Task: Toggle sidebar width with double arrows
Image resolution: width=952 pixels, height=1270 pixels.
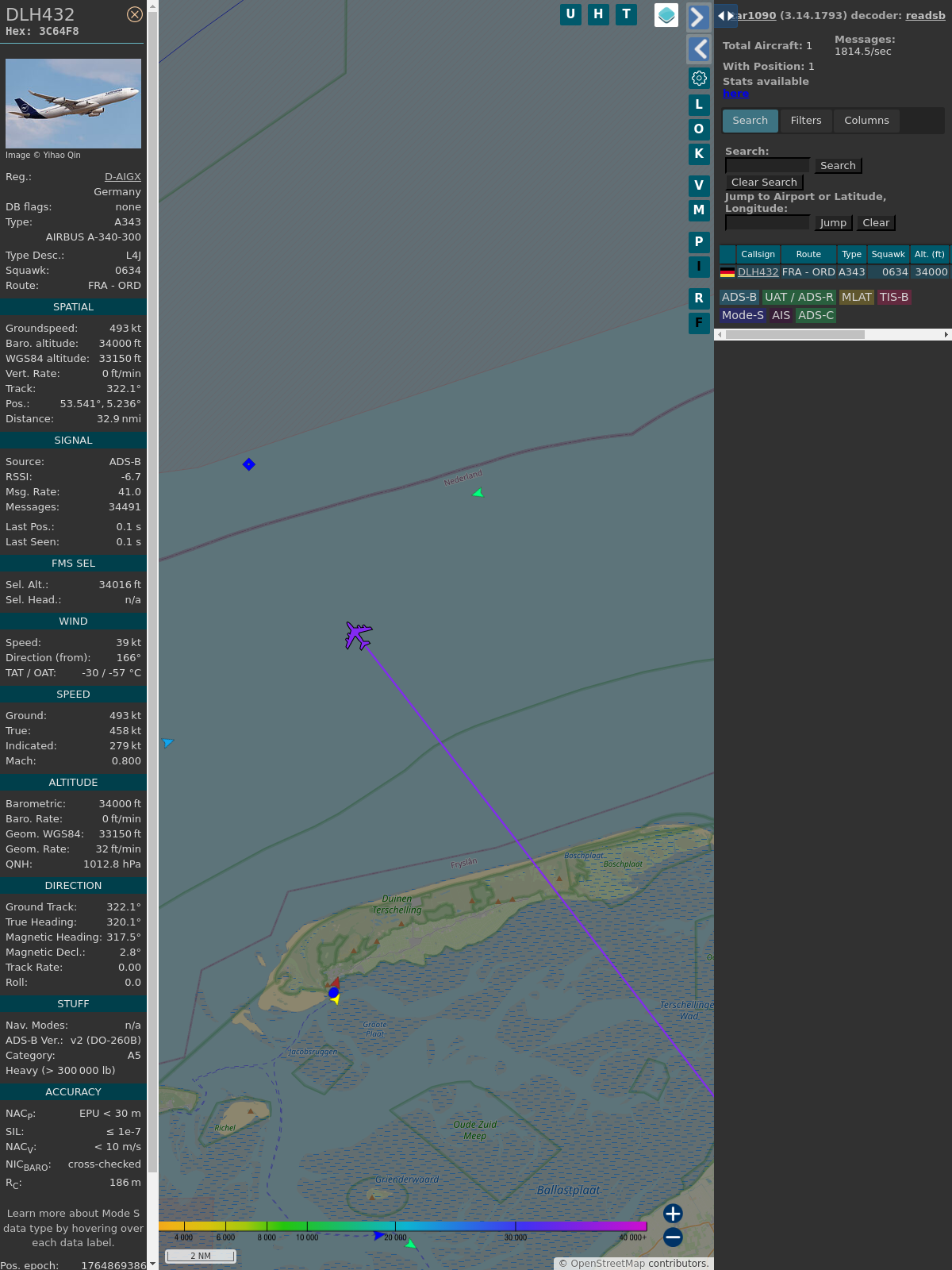Action: coord(725,16)
